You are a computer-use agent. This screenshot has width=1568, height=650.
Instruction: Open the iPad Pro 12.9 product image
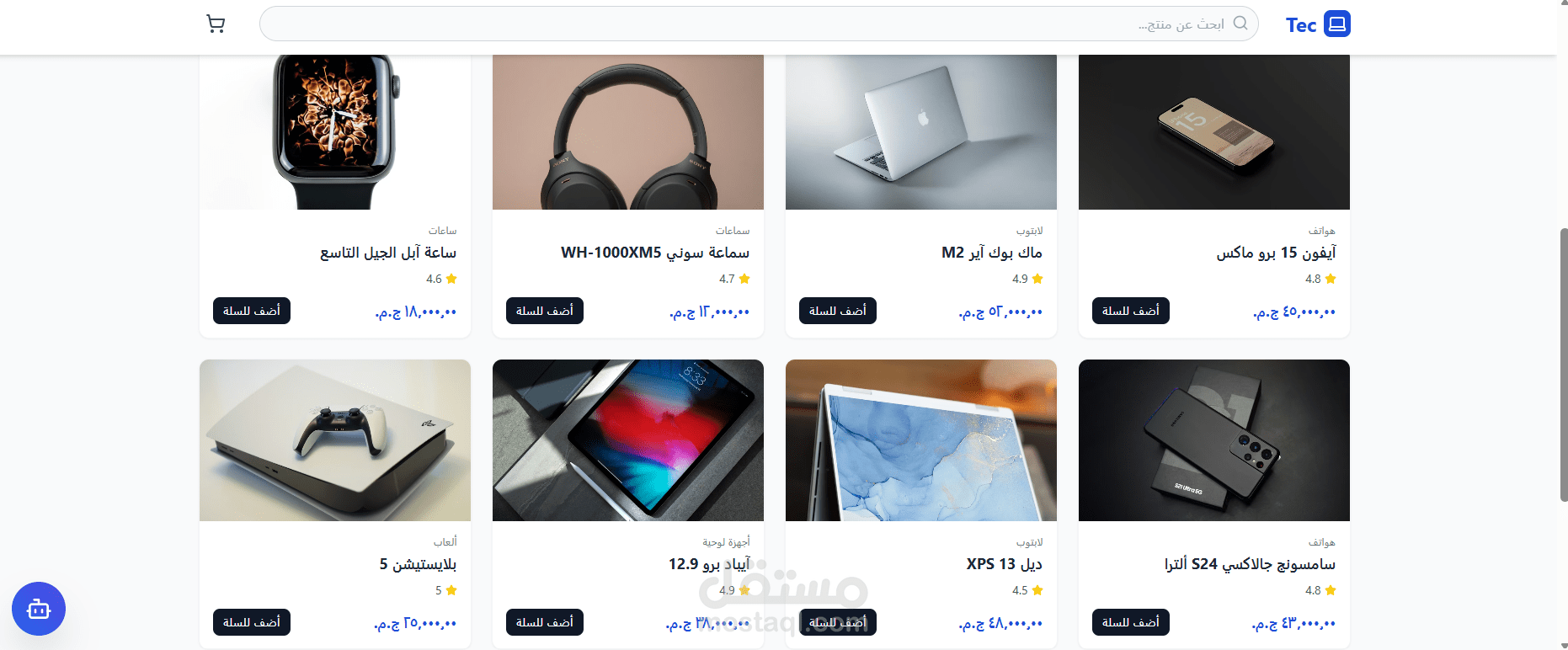click(627, 440)
